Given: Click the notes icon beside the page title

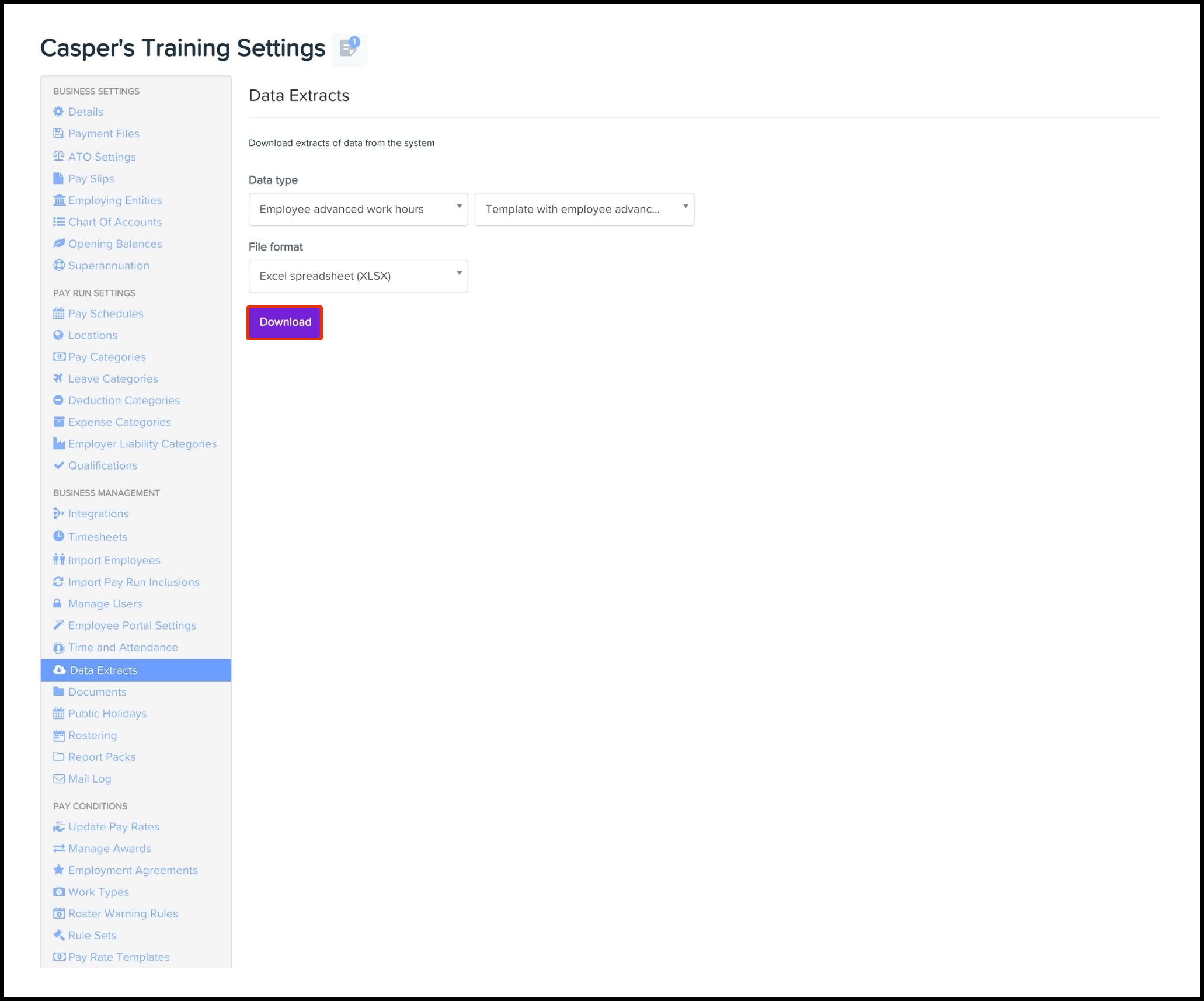Looking at the screenshot, I should (x=349, y=48).
